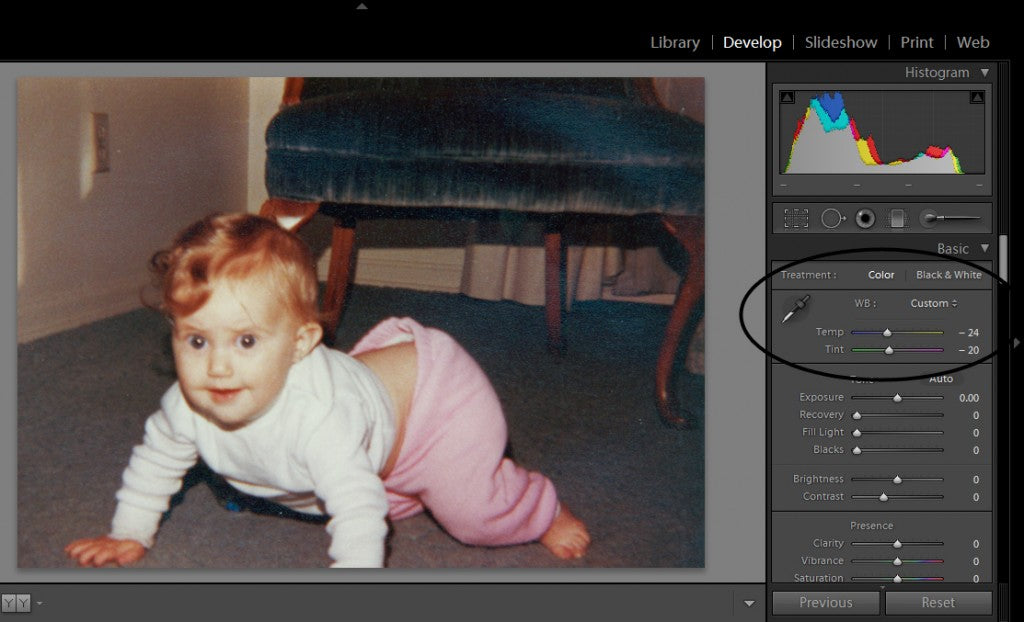Image resolution: width=1024 pixels, height=622 pixels.
Task: Select the Graduated Filter tool
Action: (x=897, y=218)
